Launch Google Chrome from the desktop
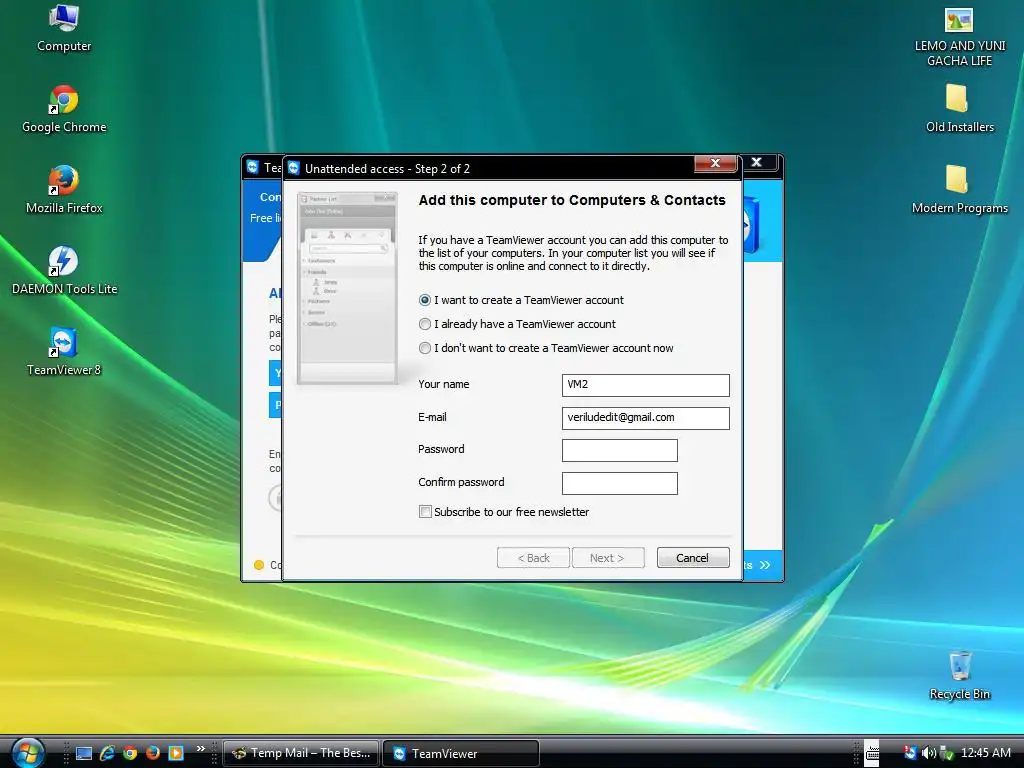Viewport: 1024px width, 768px height. pyautogui.click(x=64, y=110)
